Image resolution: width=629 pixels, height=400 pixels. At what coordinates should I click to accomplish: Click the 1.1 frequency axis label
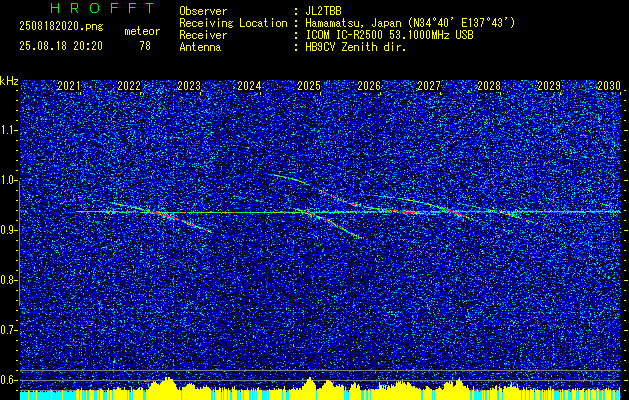coord(9,130)
